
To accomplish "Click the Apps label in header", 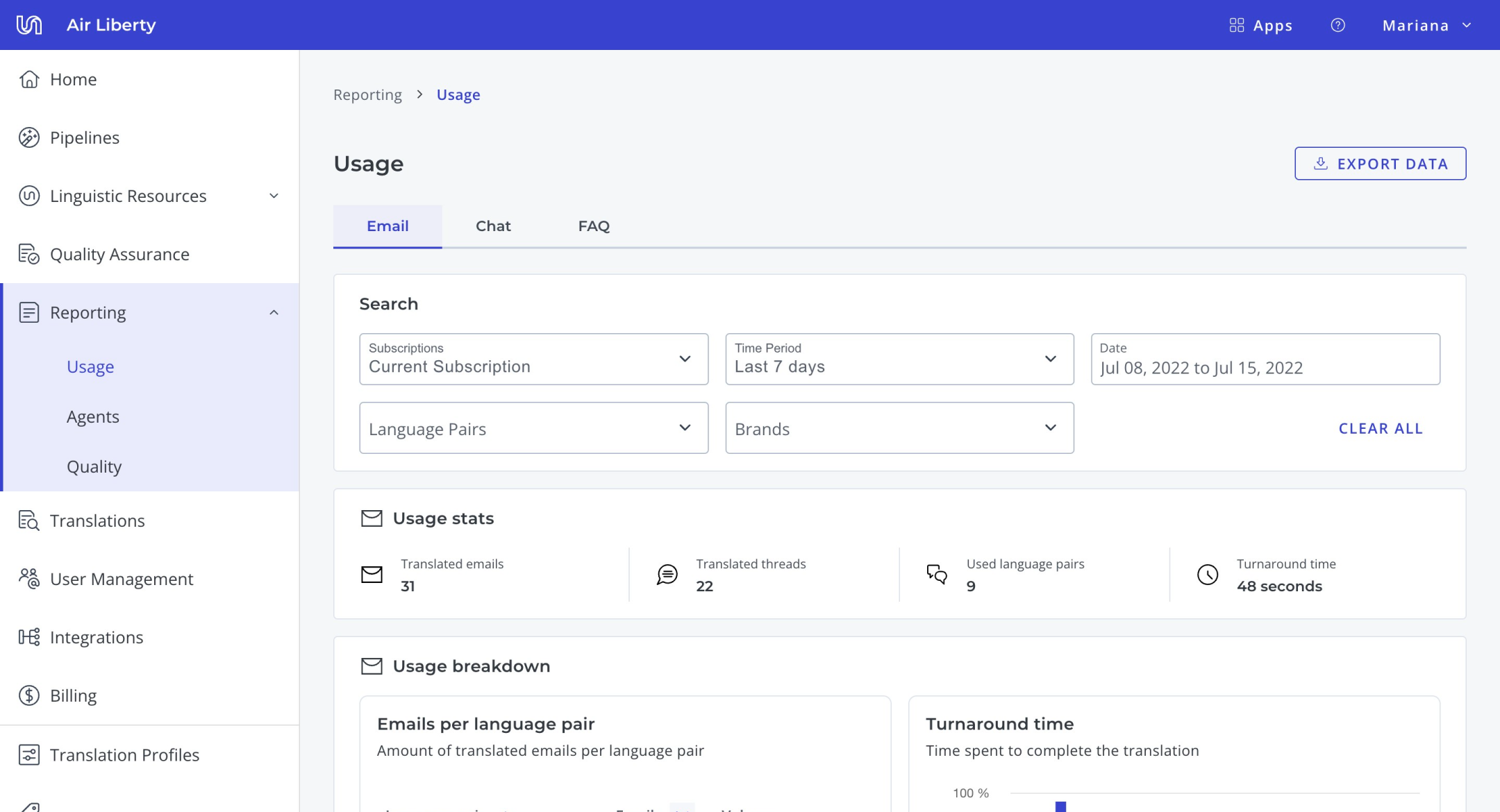I will (1272, 26).
